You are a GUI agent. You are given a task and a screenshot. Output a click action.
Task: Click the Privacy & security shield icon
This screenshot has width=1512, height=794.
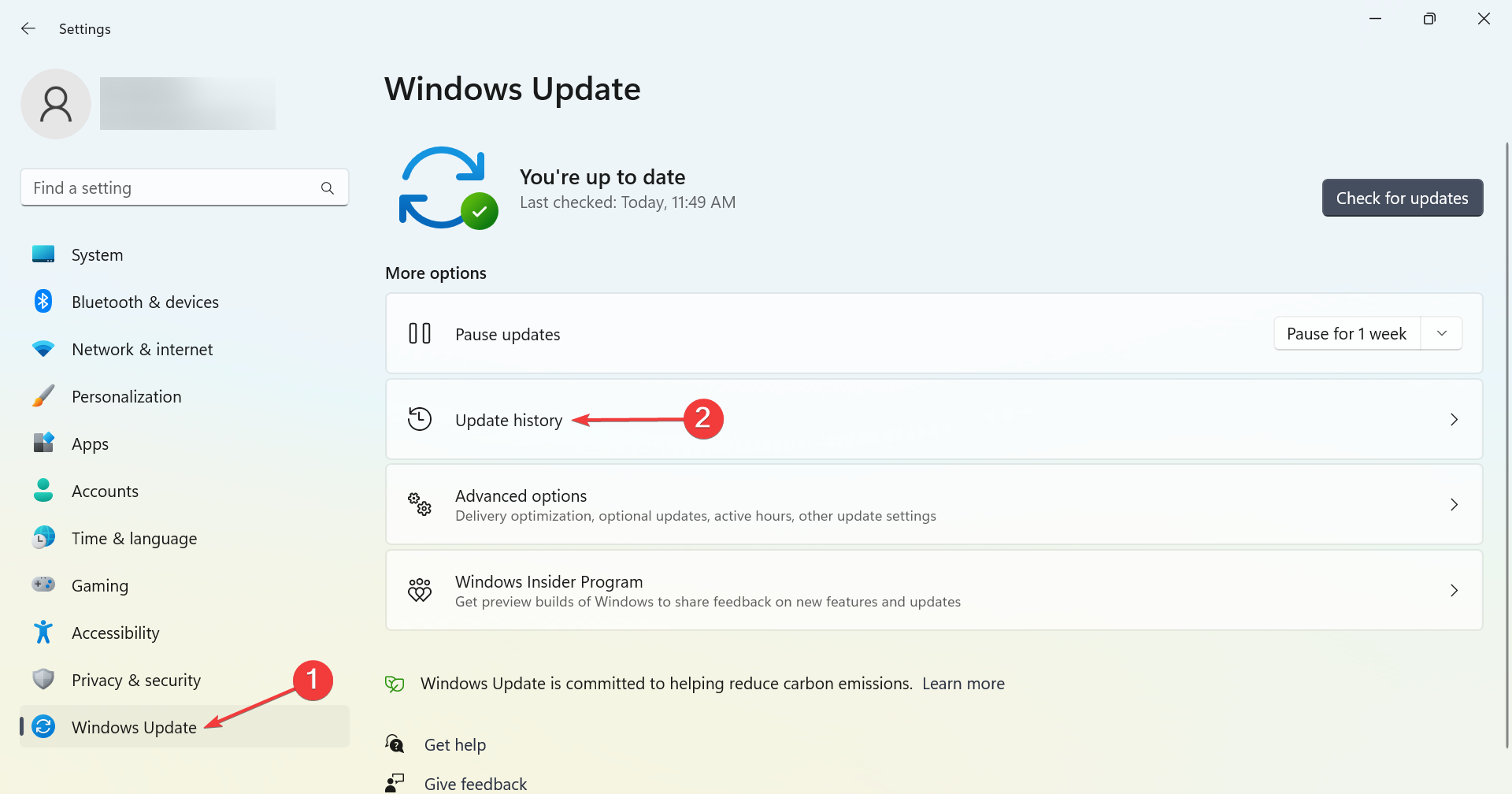[43, 680]
